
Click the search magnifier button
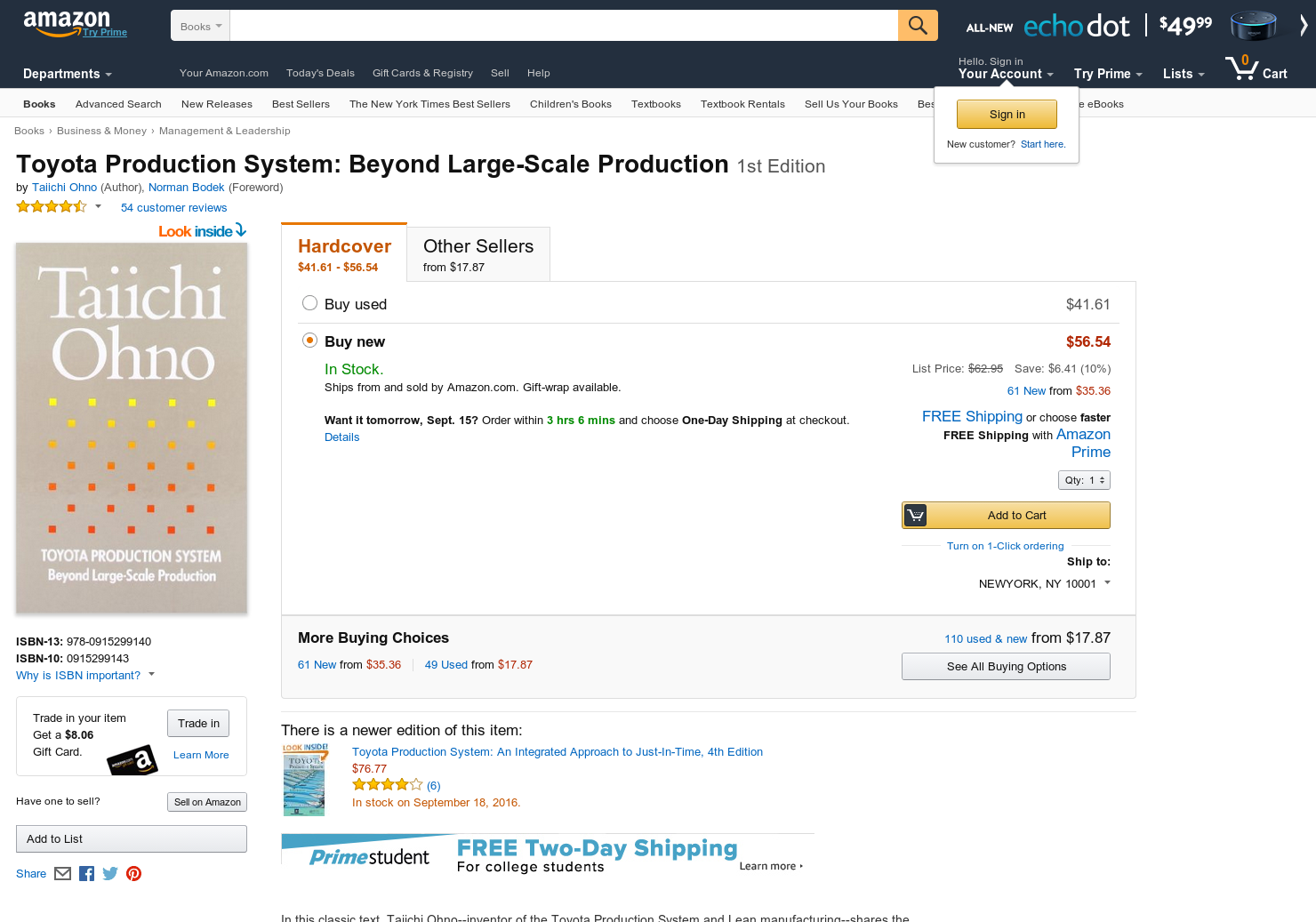pyautogui.click(x=918, y=26)
